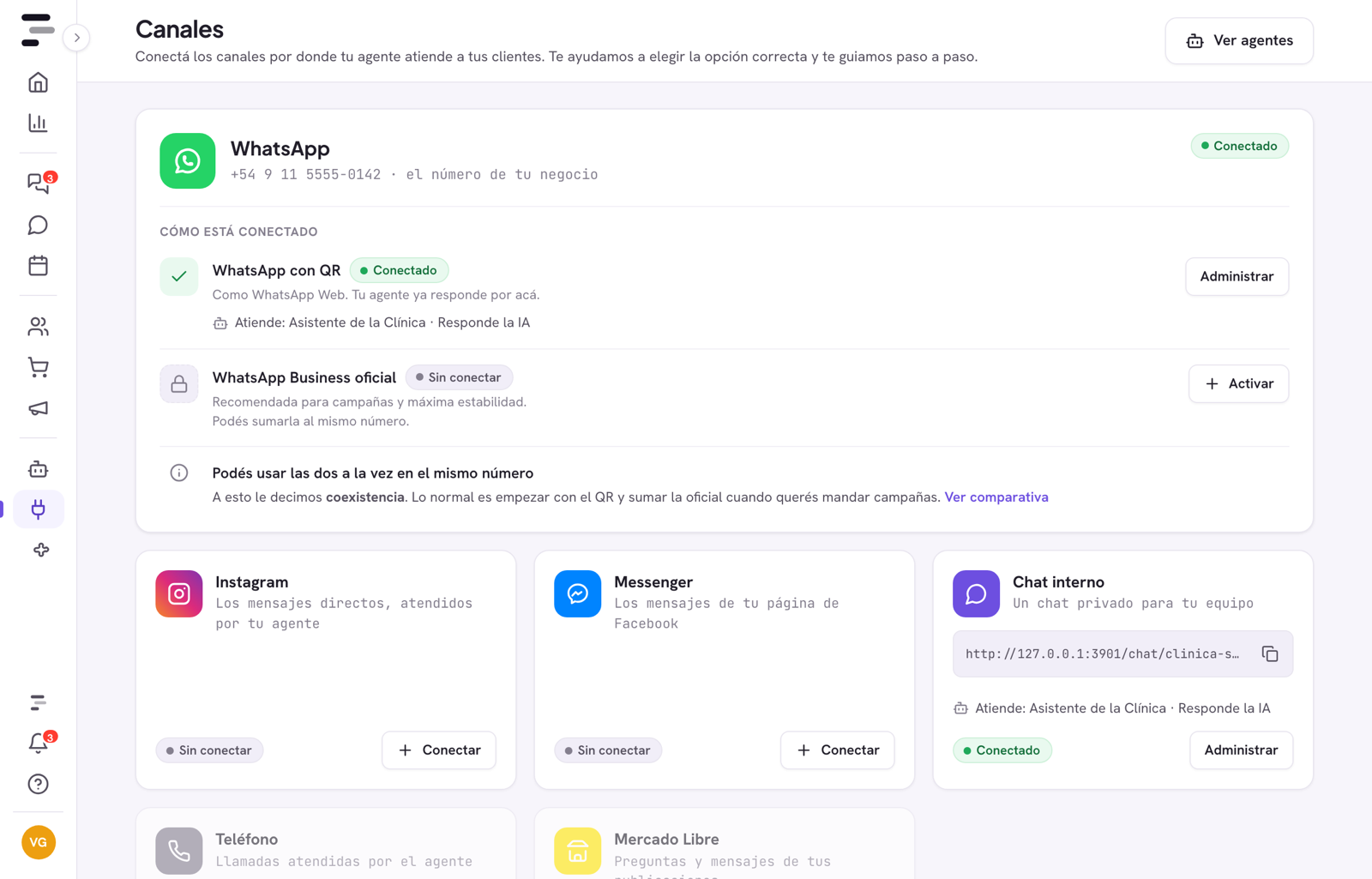Open the notifications bell icon
This screenshot has width=1372, height=879.
coord(38,743)
